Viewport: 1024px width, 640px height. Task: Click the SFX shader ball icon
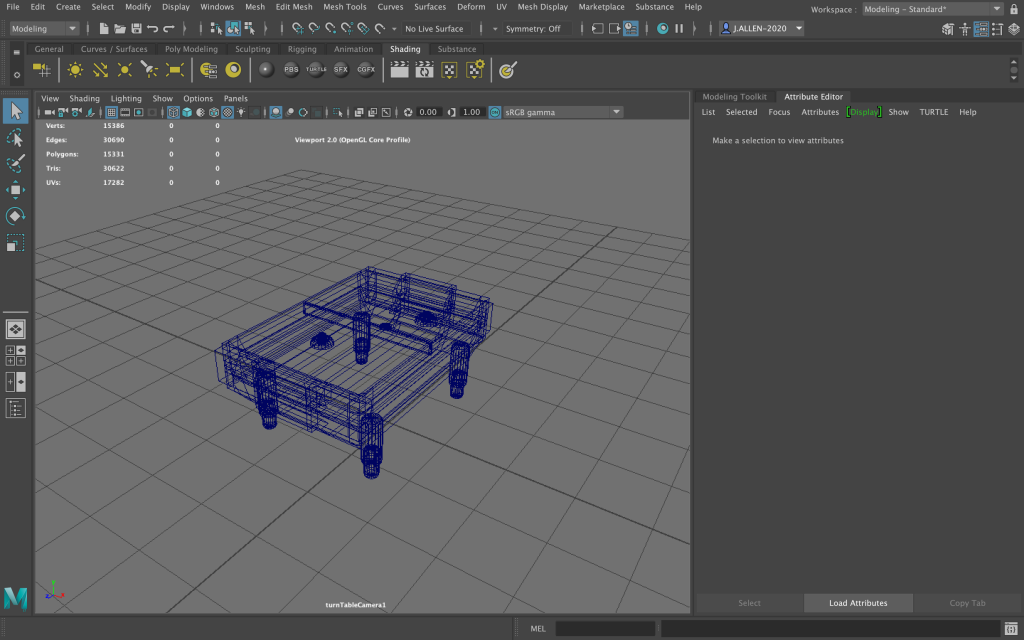[341, 70]
